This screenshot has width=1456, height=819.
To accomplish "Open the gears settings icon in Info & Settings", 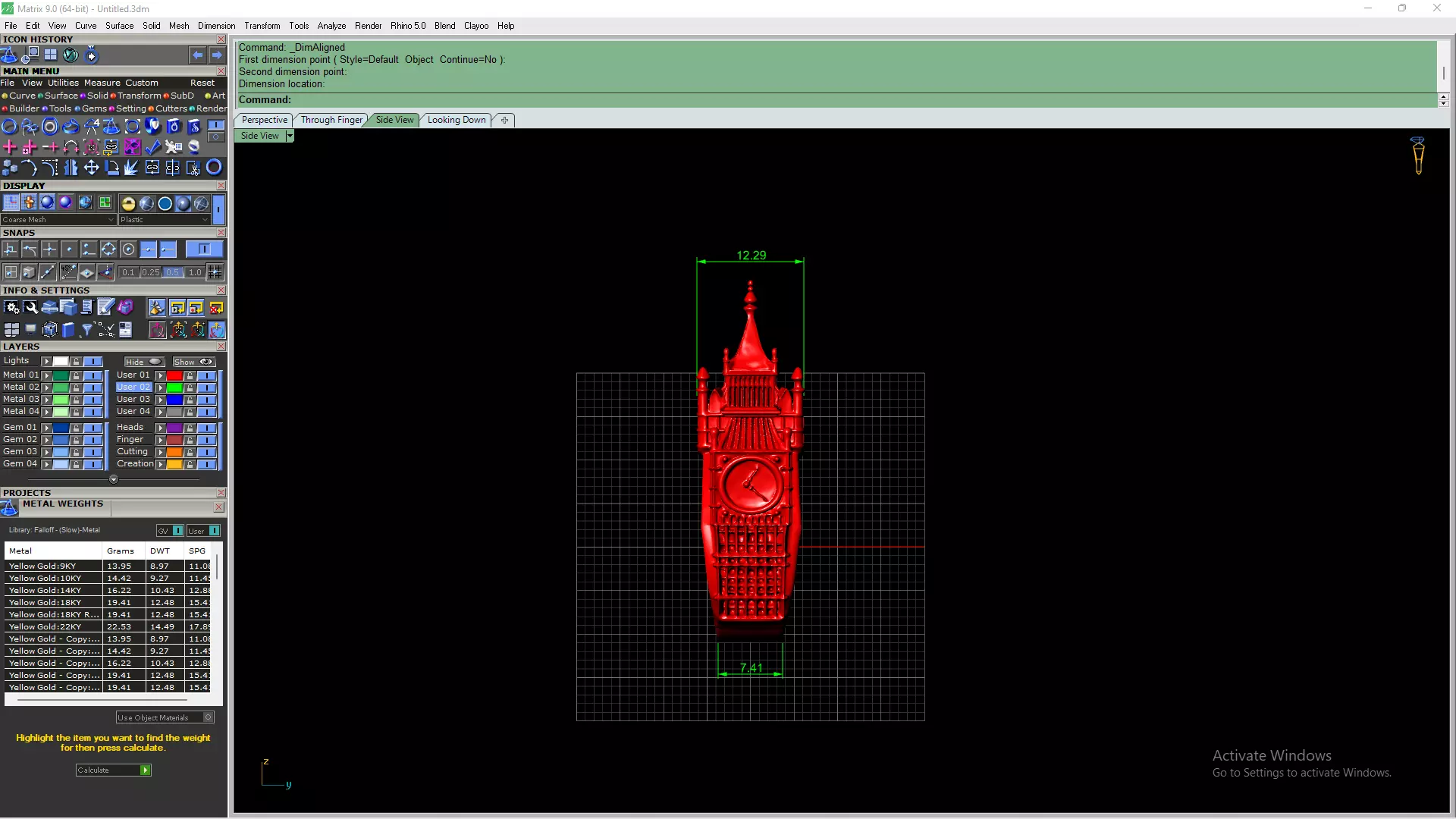I will [x=11, y=307].
